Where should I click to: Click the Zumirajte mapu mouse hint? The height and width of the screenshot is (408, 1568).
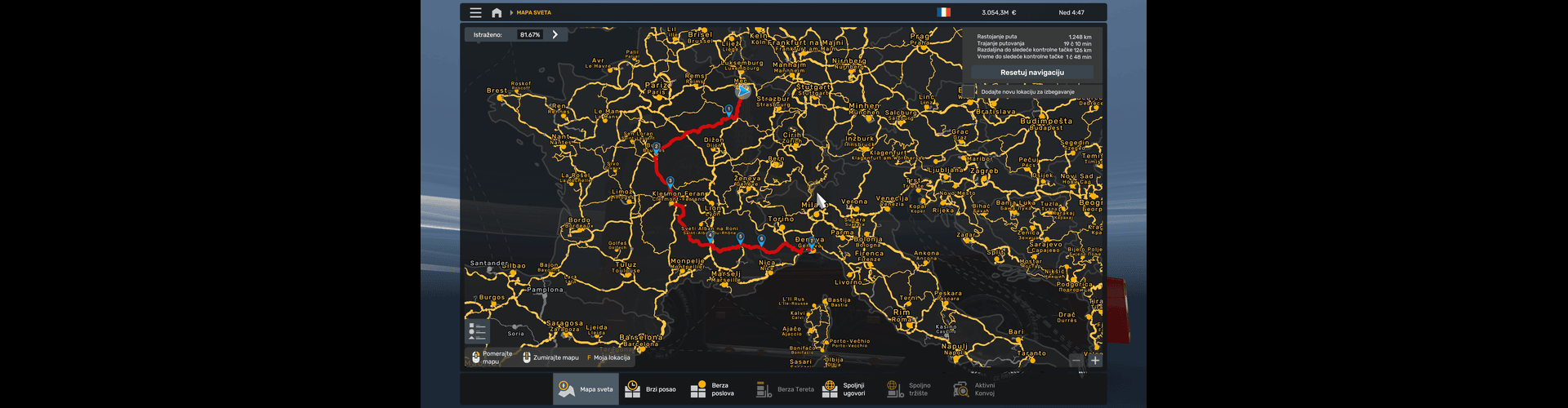[550, 357]
